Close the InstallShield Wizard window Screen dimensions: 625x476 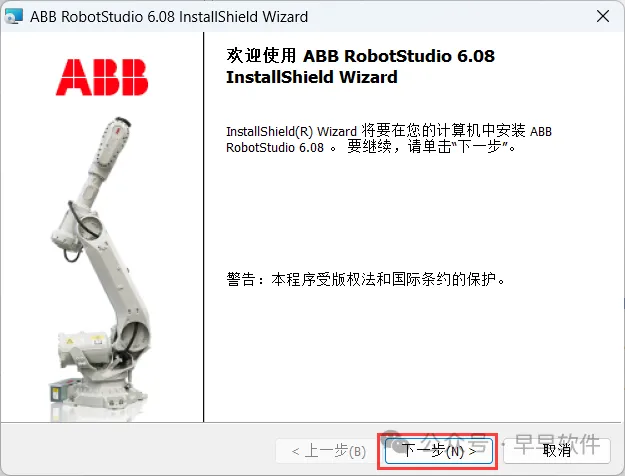coord(603,16)
